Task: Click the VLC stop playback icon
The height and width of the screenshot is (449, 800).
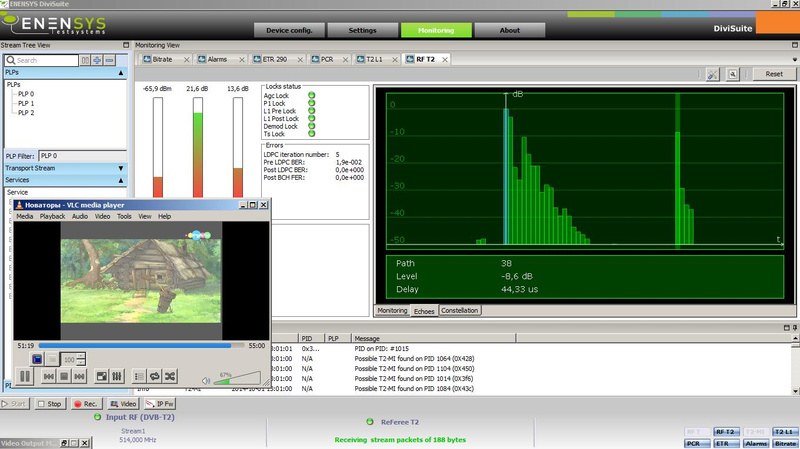Action: click(64, 376)
